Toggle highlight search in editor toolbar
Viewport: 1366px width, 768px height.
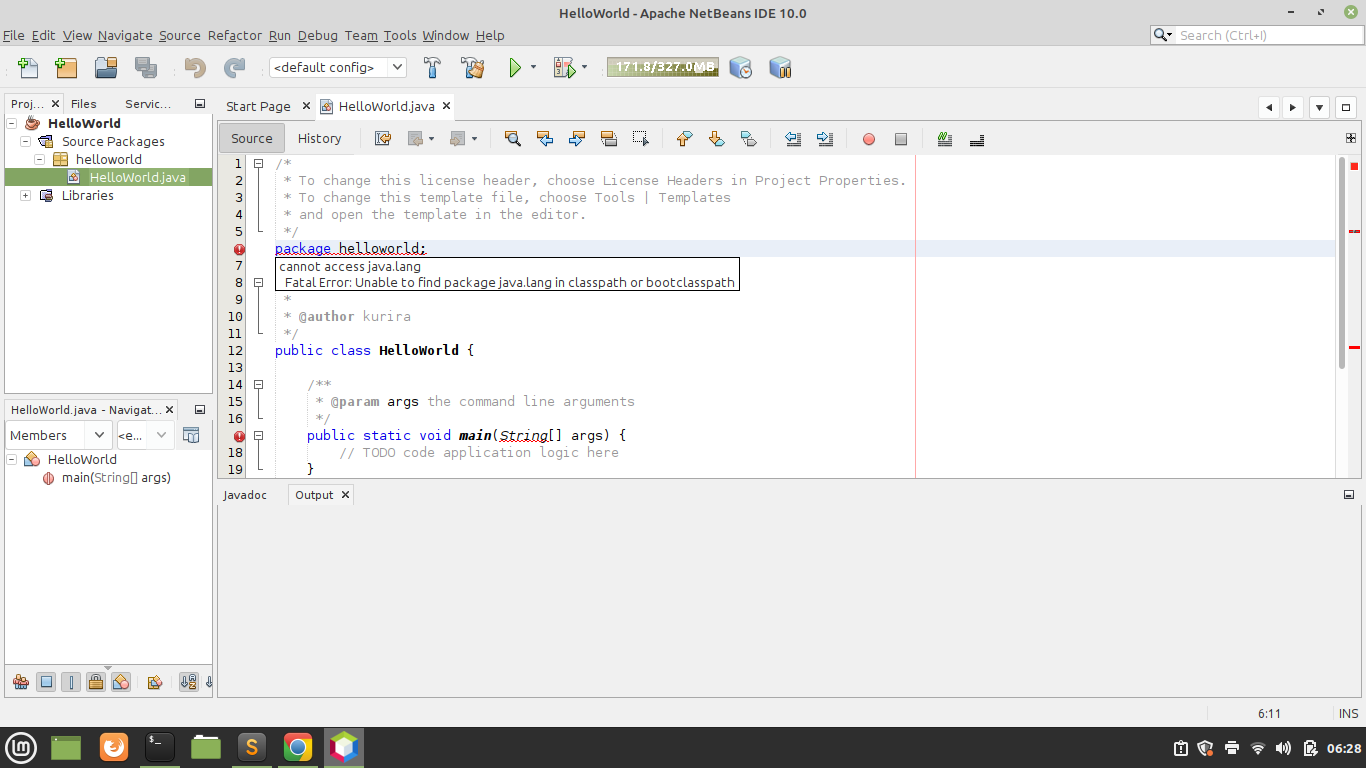[609, 139]
